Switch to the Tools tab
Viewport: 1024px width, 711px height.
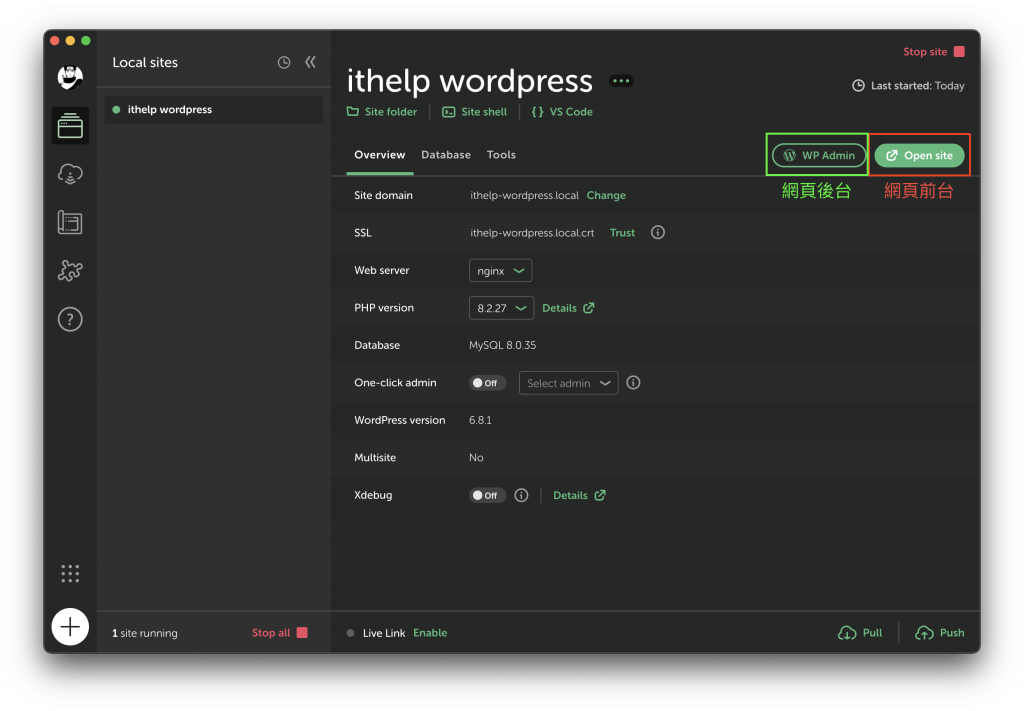[501, 155]
